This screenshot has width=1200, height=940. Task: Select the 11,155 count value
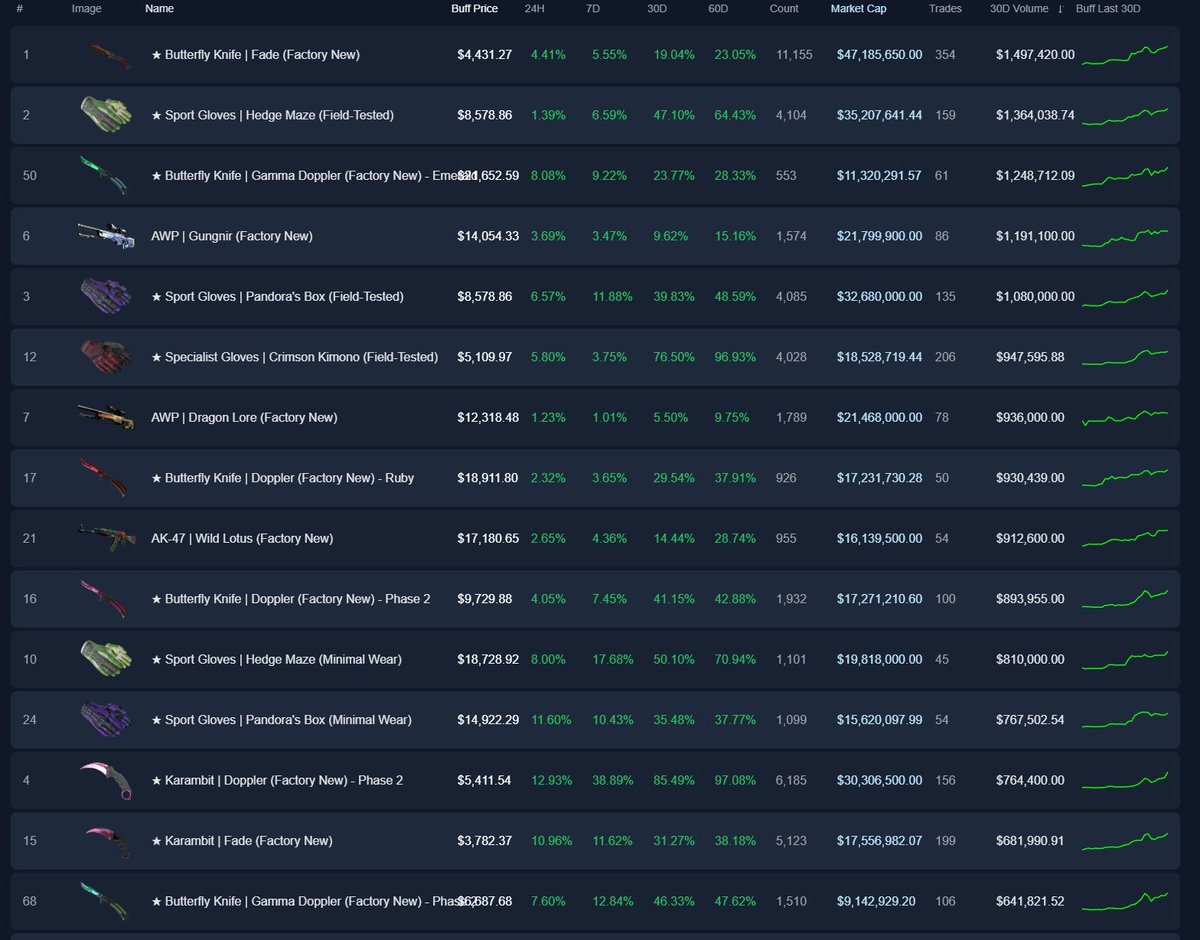click(x=794, y=55)
